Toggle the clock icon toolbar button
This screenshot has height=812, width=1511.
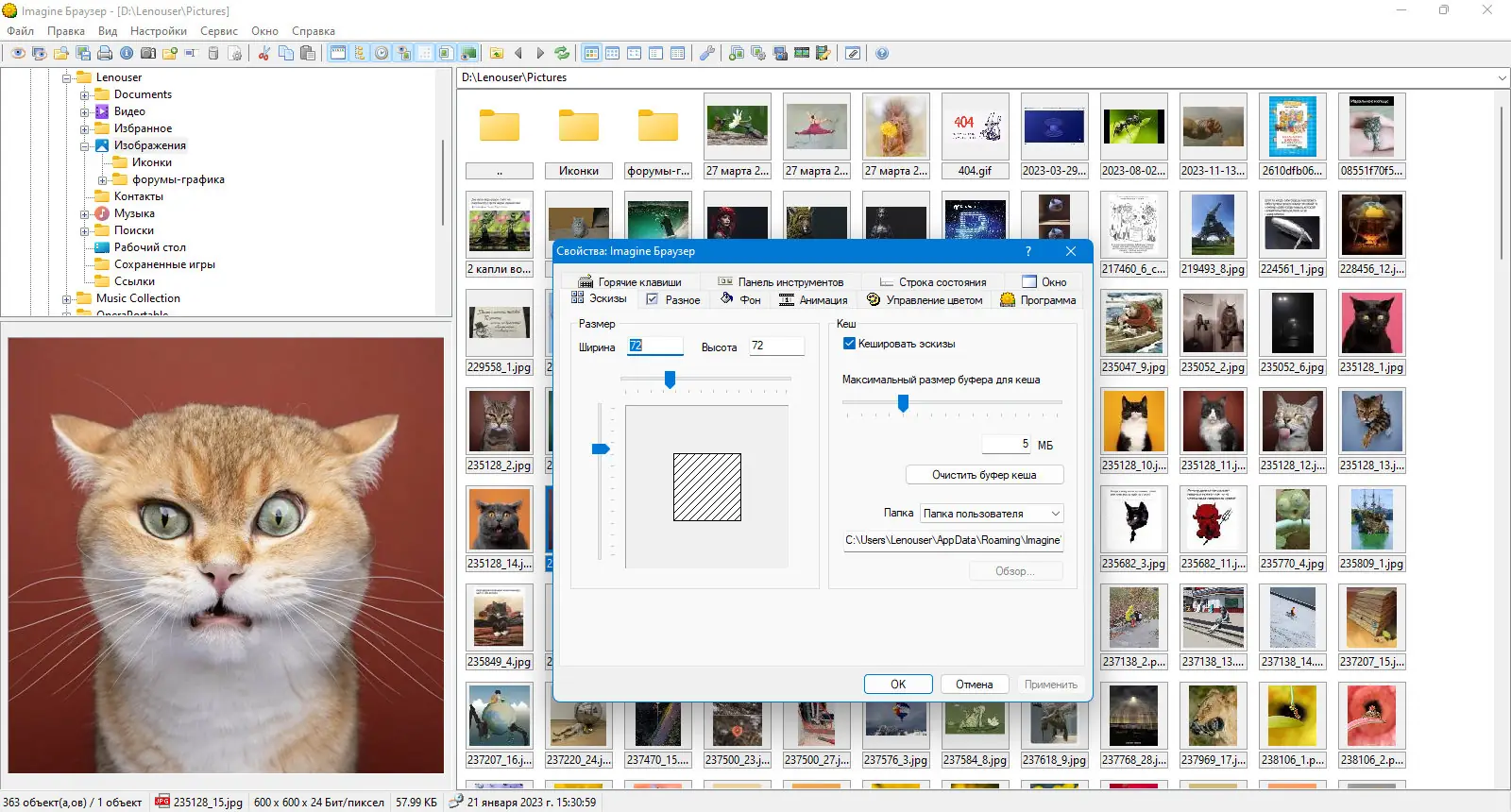pos(382,54)
